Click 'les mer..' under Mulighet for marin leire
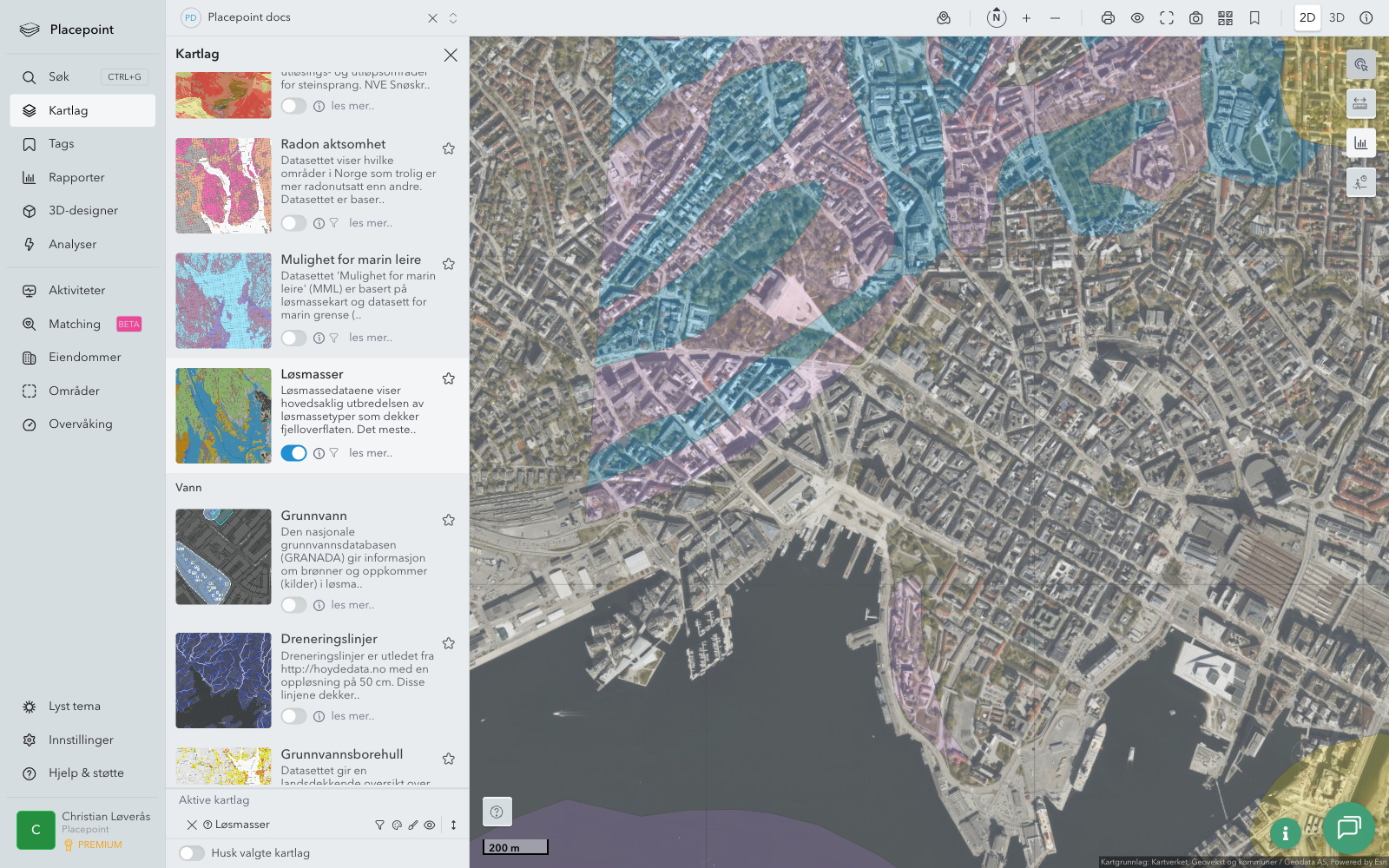 tap(371, 338)
